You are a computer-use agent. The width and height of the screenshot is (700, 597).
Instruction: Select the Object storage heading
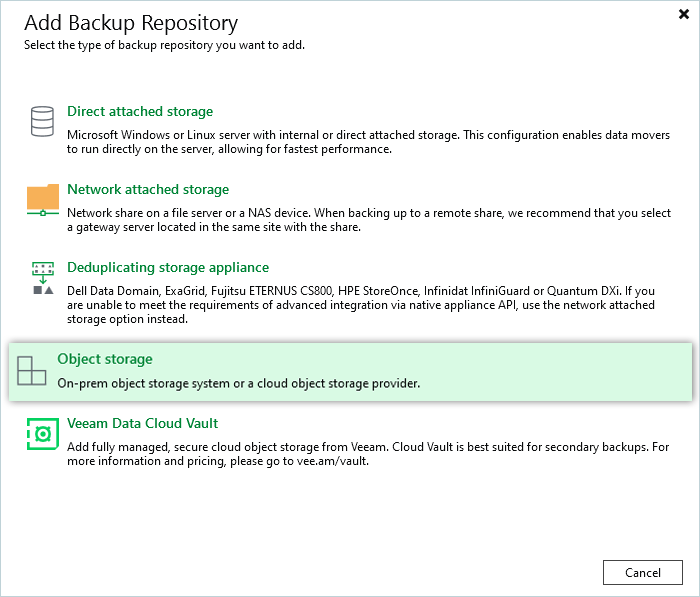point(105,359)
